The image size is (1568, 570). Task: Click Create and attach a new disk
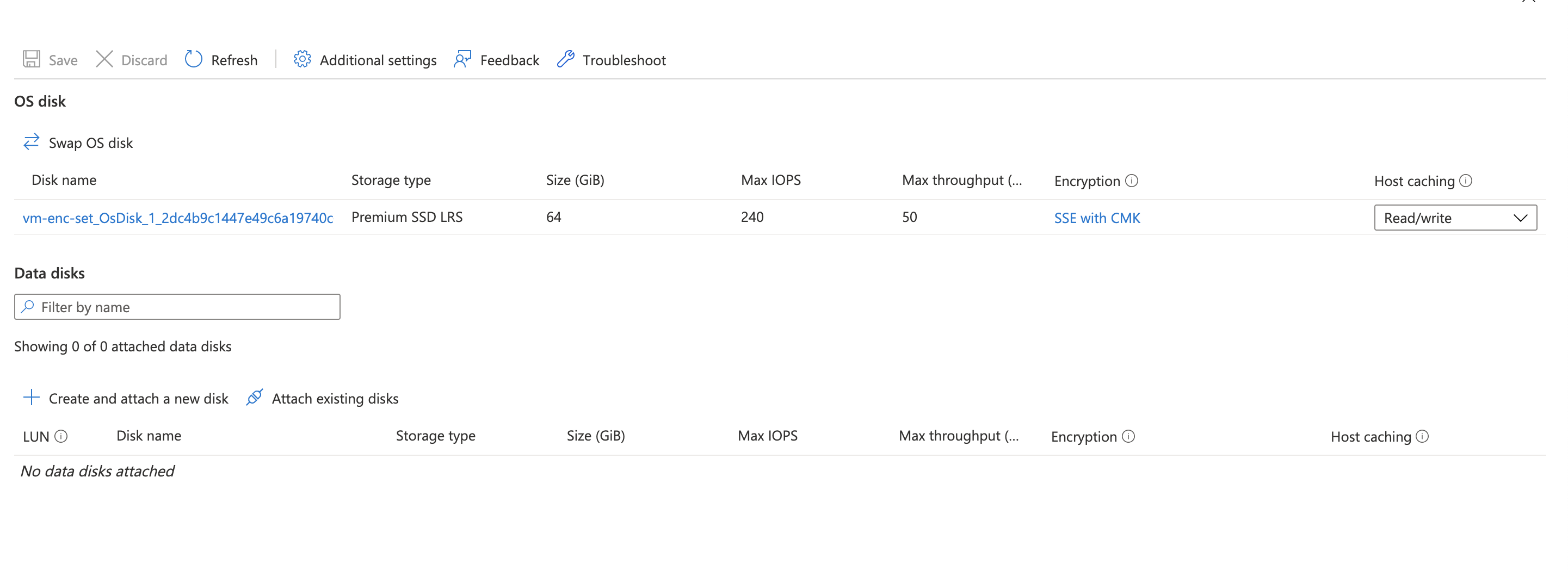click(x=138, y=399)
